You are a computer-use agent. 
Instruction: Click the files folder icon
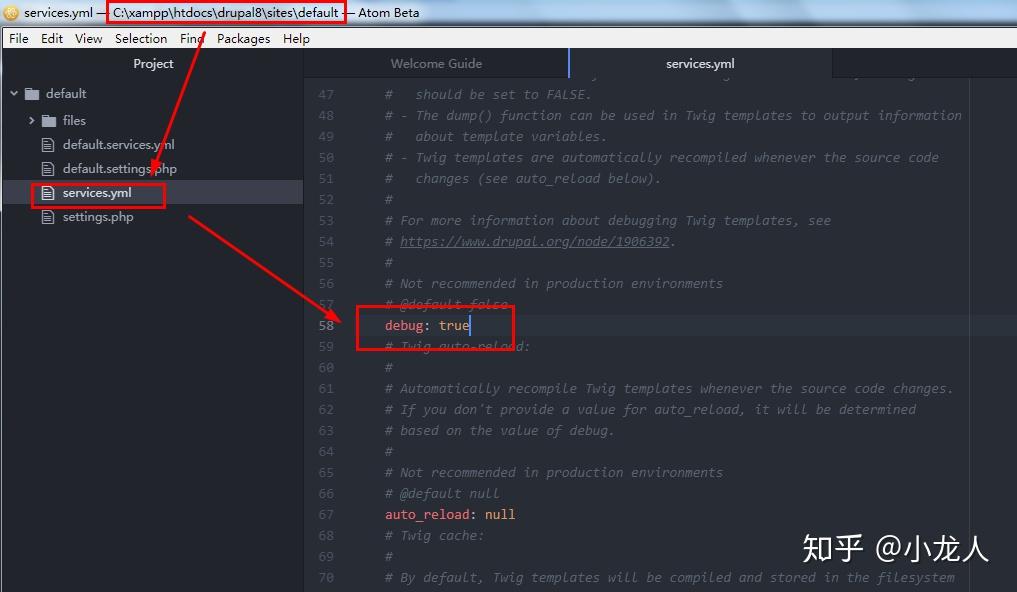point(49,121)
